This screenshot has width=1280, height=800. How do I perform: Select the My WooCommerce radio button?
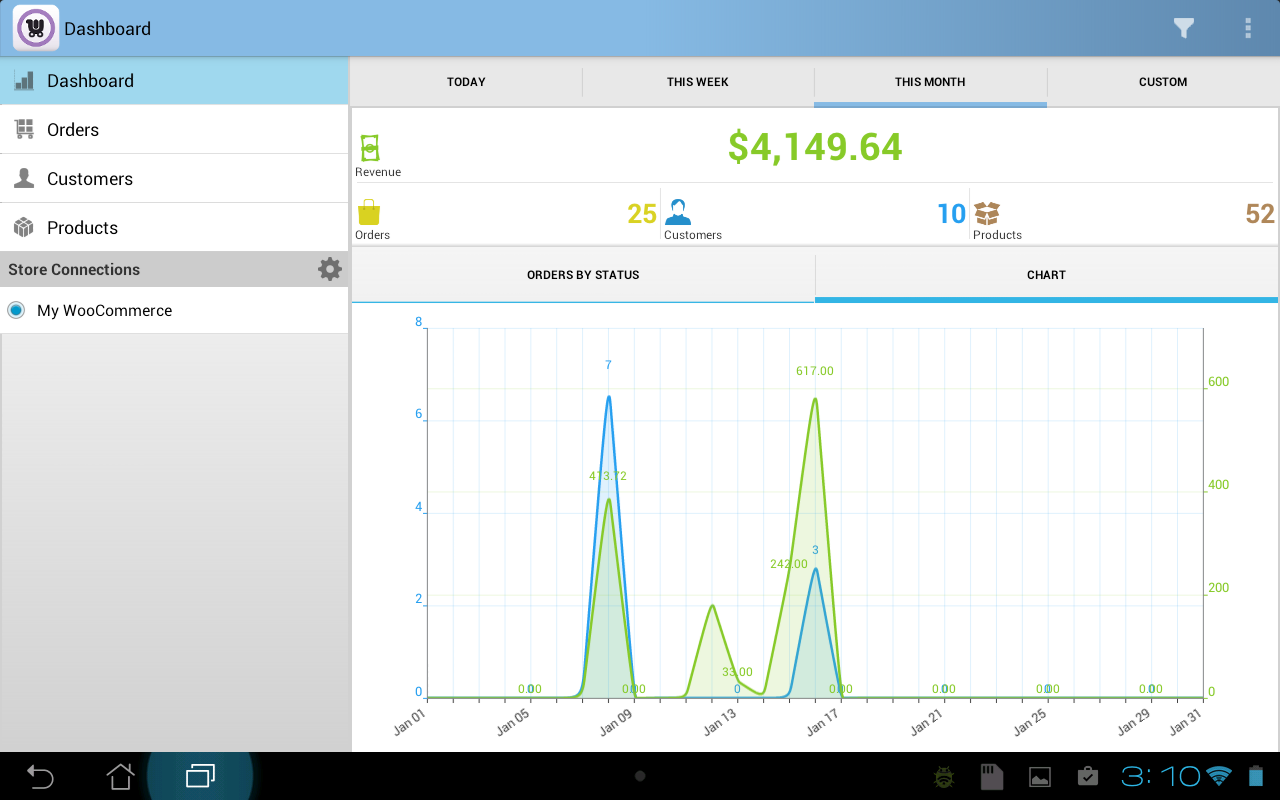pos(16,310)
